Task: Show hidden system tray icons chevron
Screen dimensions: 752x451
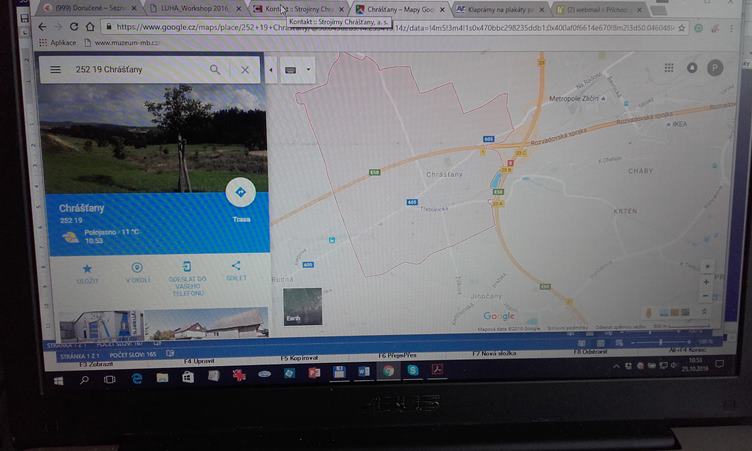Action: point(616,367)
